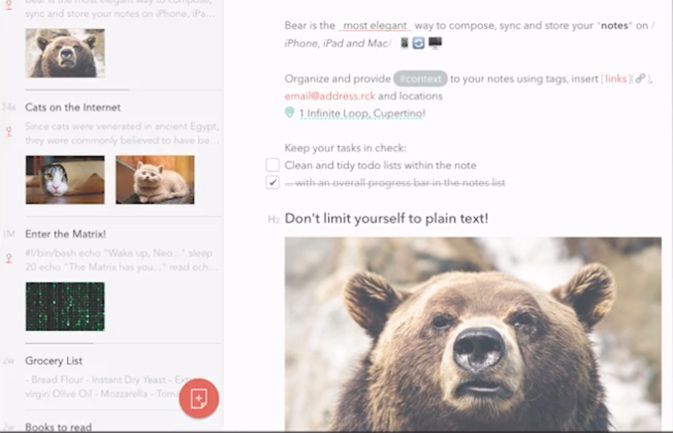Click the cream cat on box thumbnail

click(x=155, y=180)
